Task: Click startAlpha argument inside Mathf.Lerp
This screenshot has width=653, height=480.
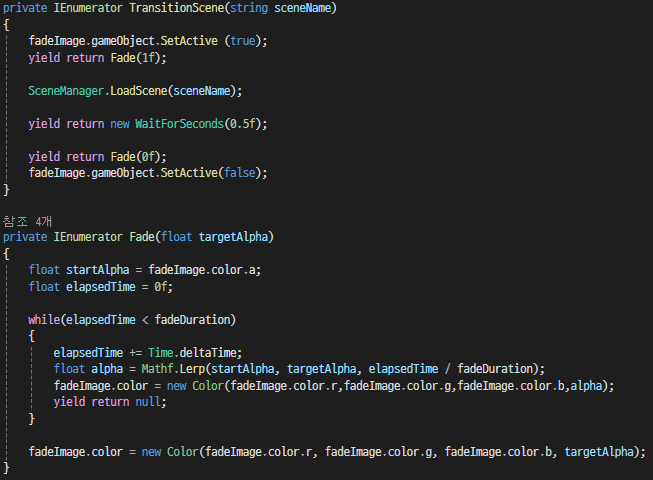Action: pyautogui.click(x=243, y=369)
